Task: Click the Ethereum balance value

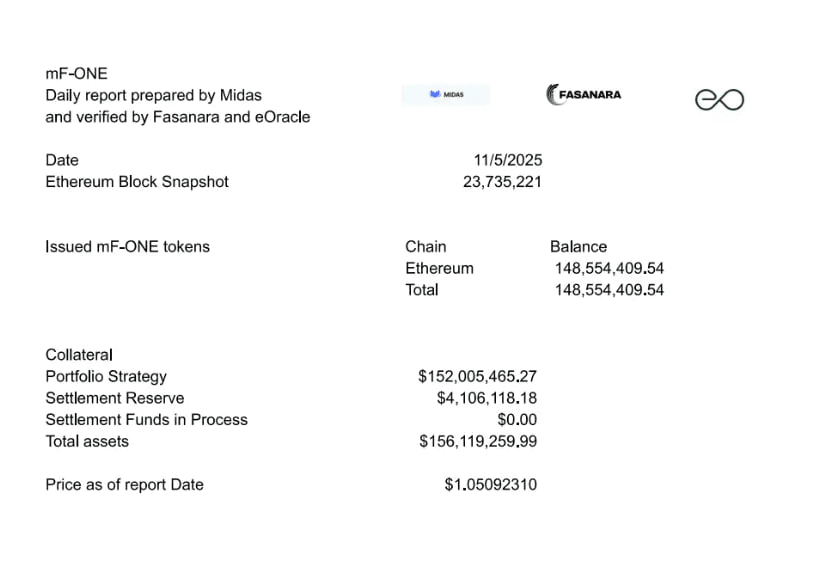Action: tap(609, 268)
